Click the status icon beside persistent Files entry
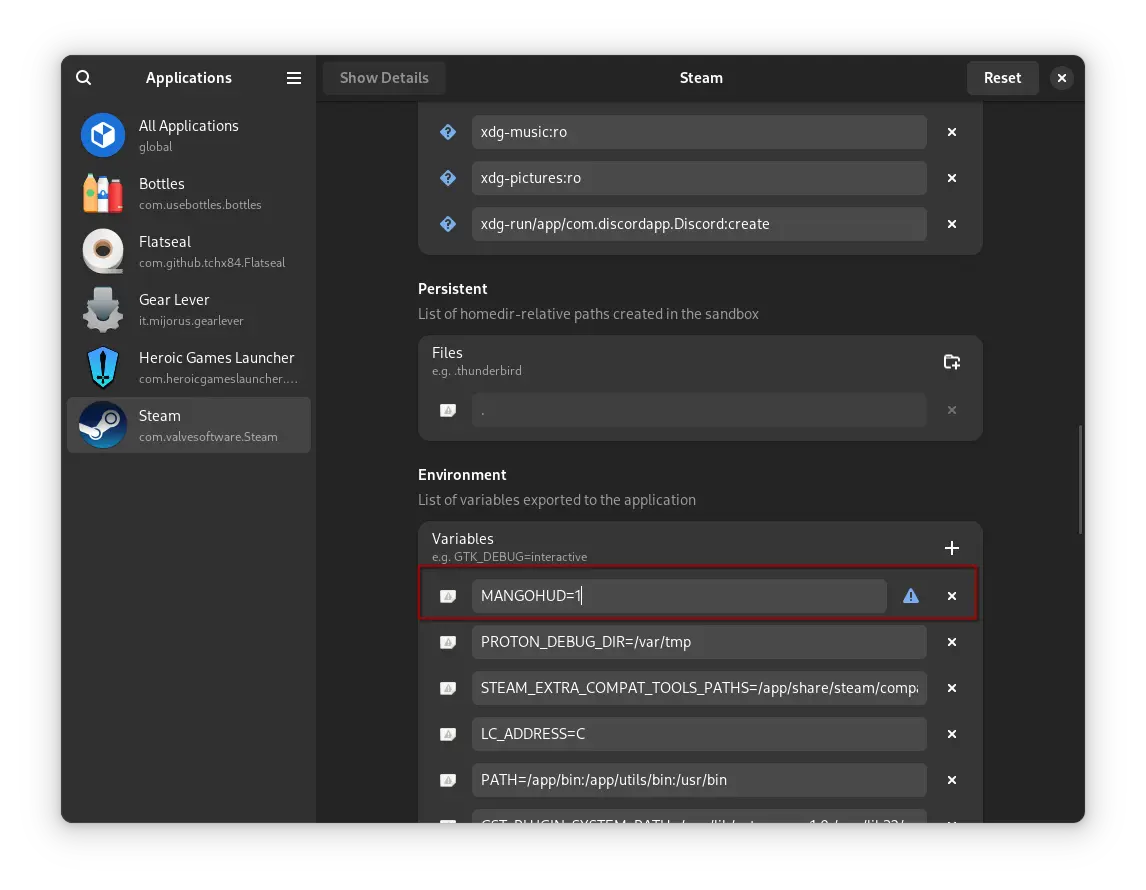This screenshot has width=1146, height=890. click(x=448, y=410)
